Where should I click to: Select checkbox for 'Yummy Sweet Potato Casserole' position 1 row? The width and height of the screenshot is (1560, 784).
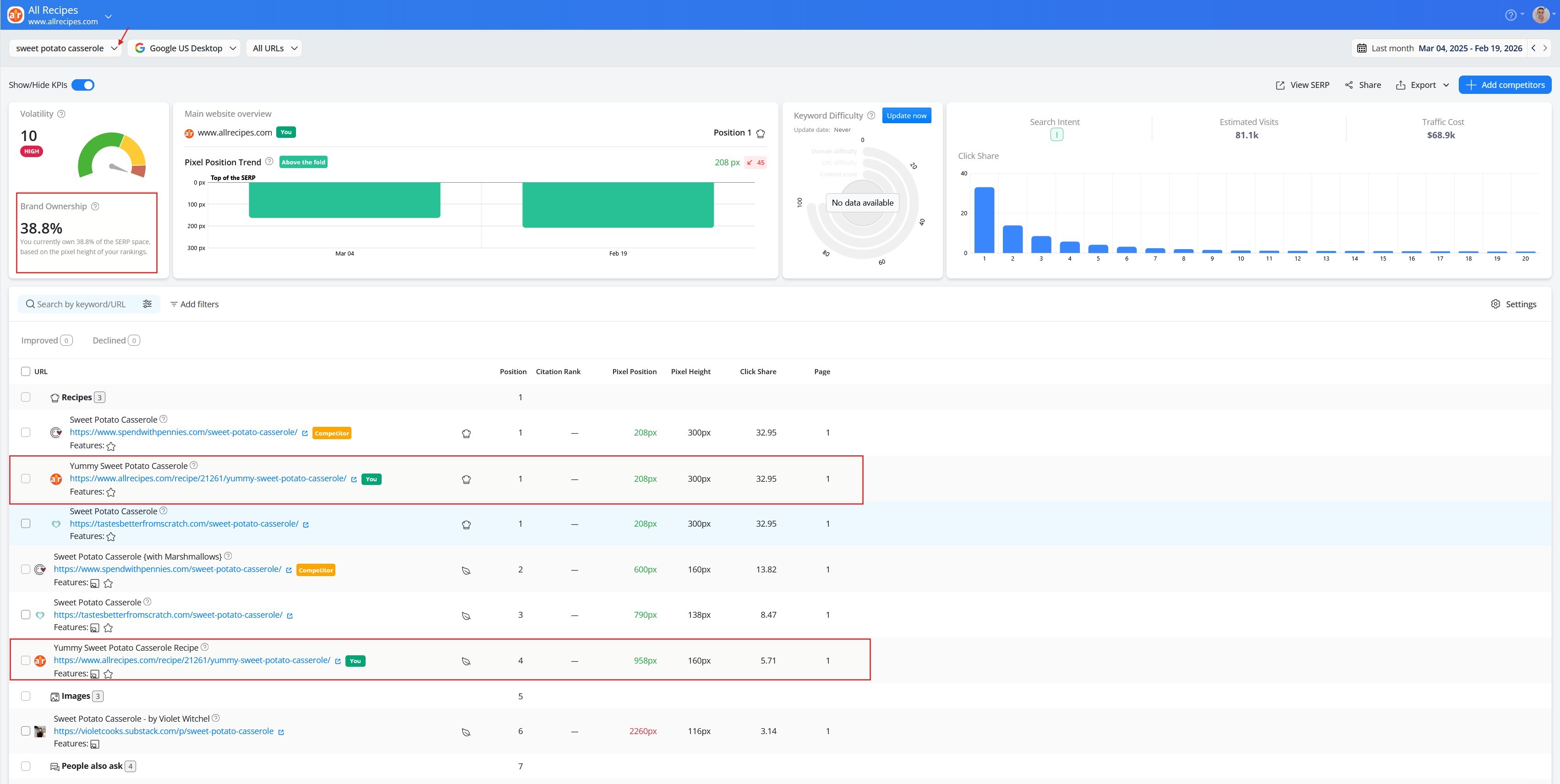coord(26,478)
